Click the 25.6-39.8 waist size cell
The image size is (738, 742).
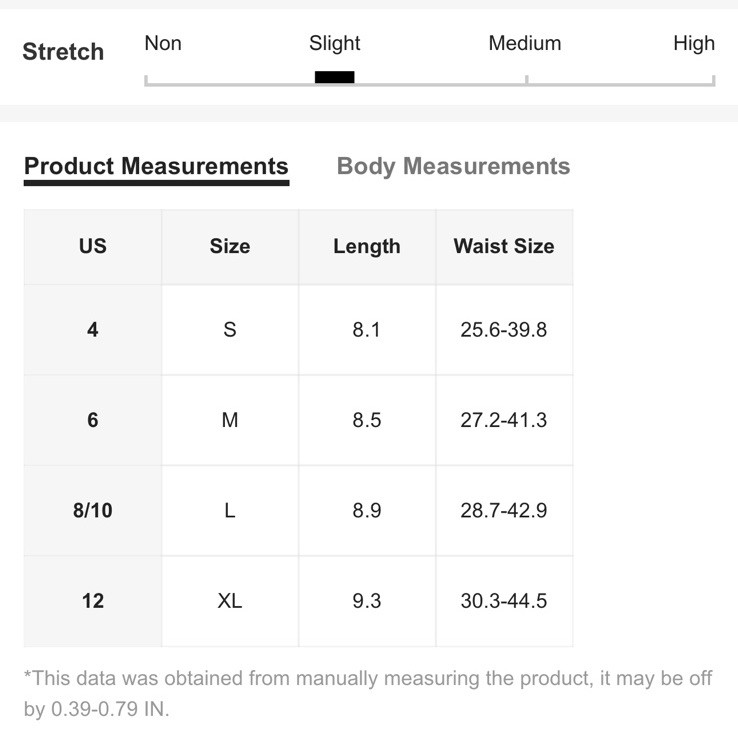point(504,330)
